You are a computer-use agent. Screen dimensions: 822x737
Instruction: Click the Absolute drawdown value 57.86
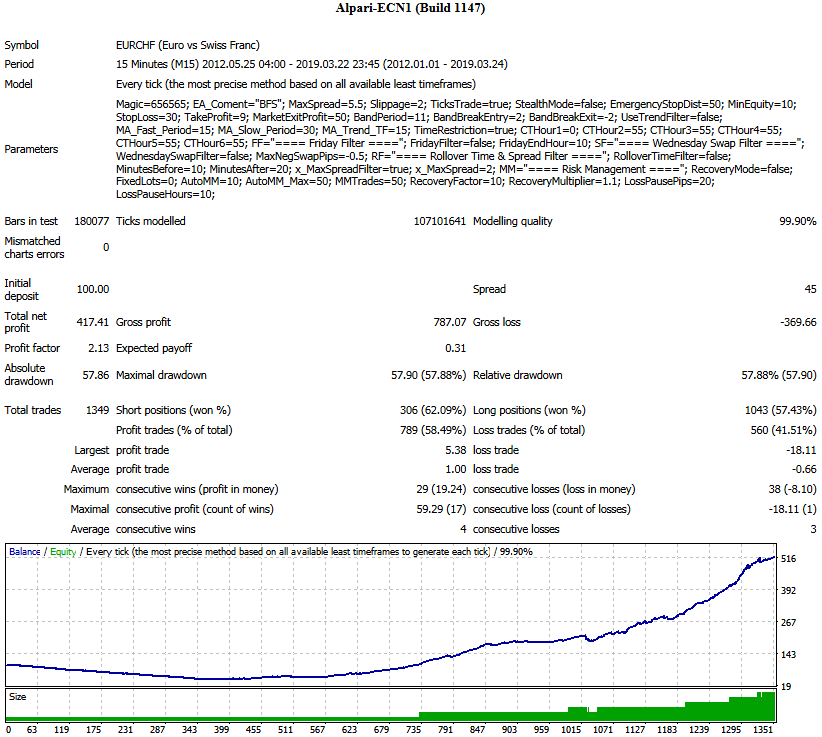pos(96,375)
